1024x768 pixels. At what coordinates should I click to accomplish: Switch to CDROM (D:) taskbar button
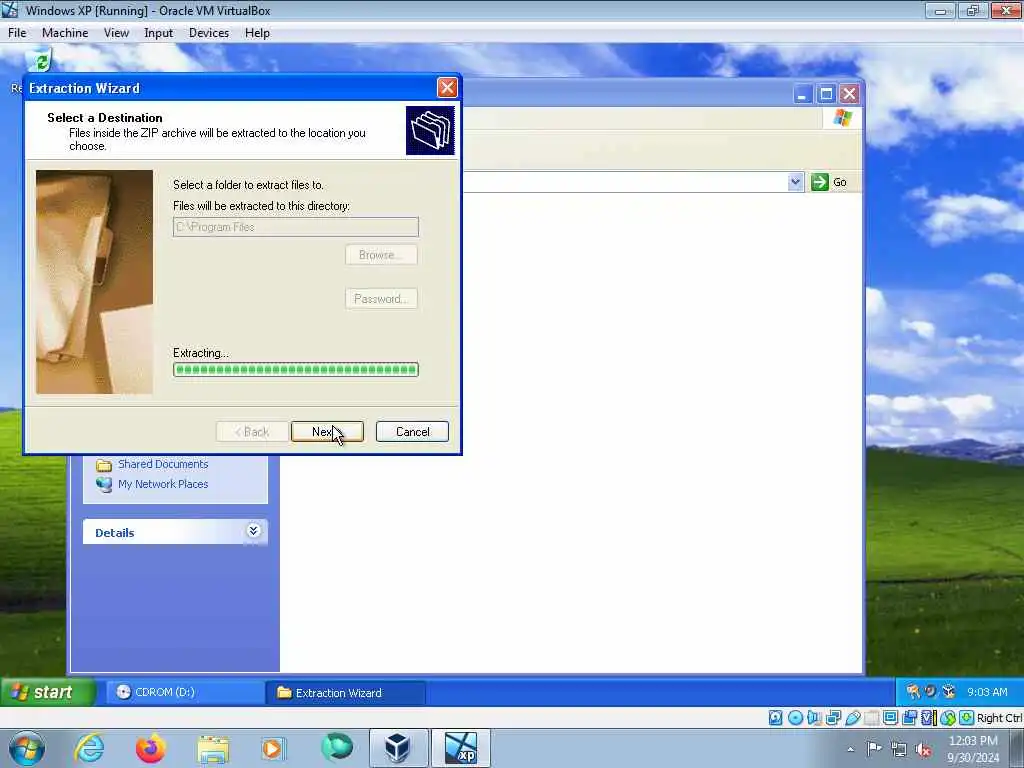pyautogui.click(x=185, y=692)
